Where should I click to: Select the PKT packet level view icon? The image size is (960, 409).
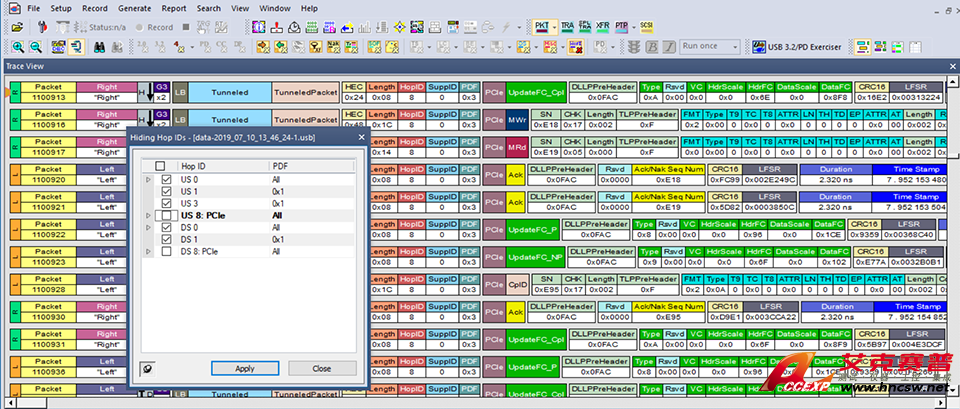tap(542, 27)
